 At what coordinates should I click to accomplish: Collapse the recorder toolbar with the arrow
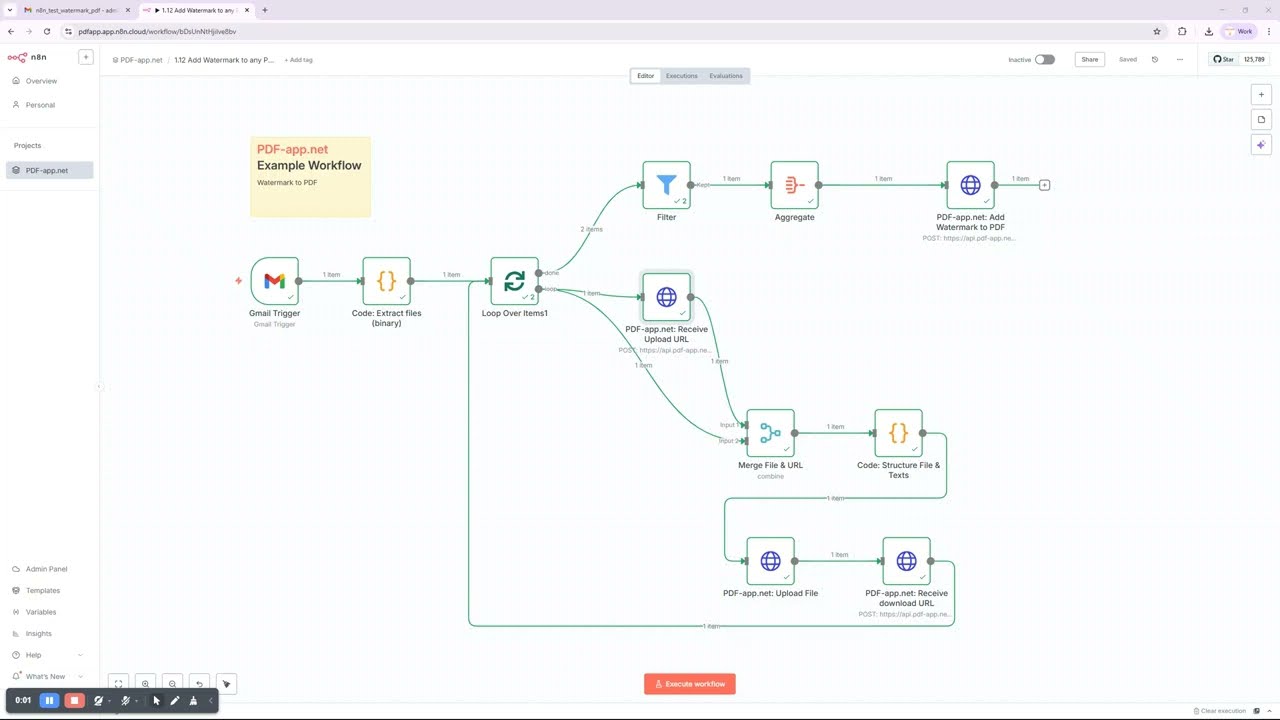210,700
